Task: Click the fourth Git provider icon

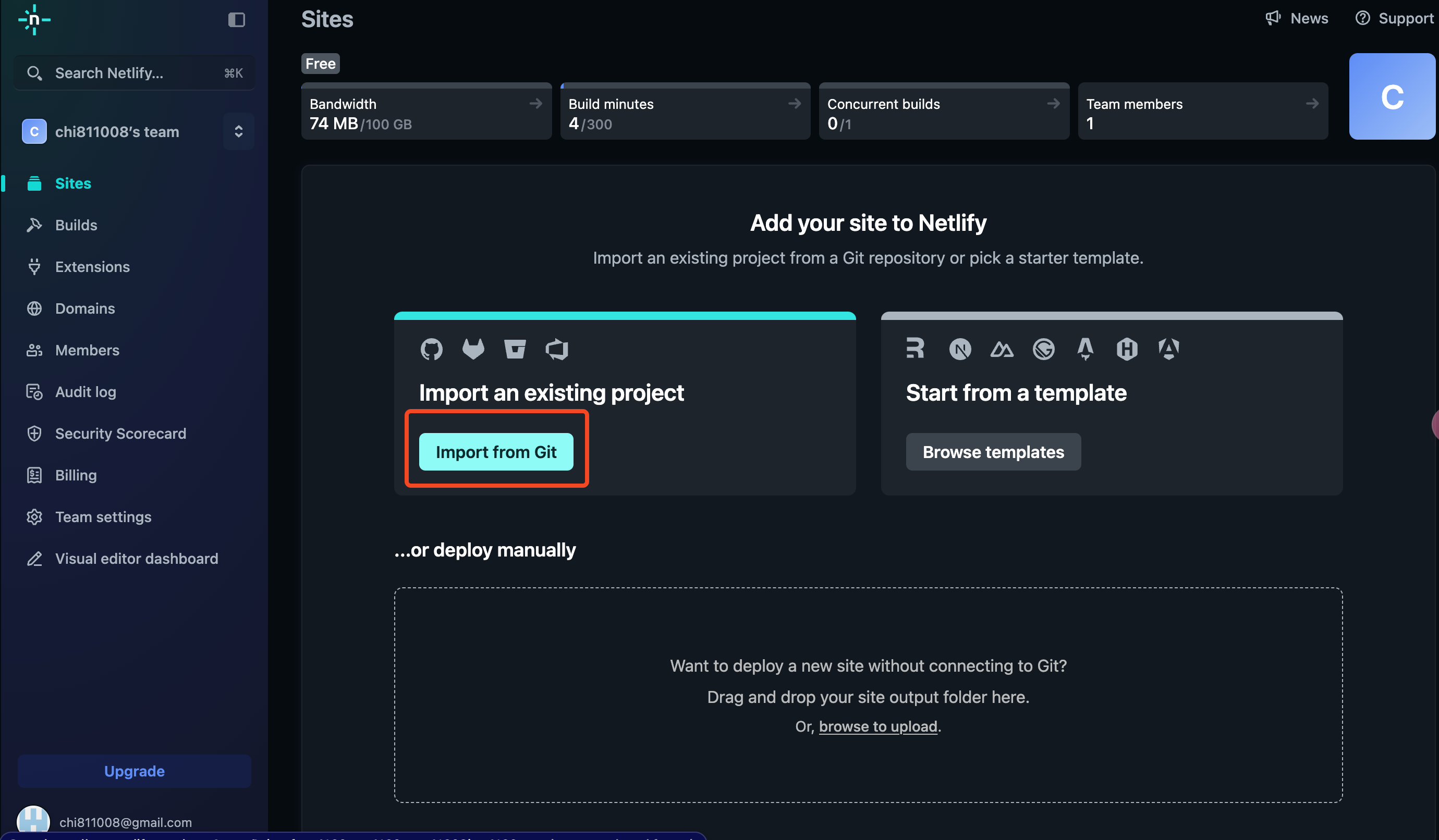Action: point(556,349)
